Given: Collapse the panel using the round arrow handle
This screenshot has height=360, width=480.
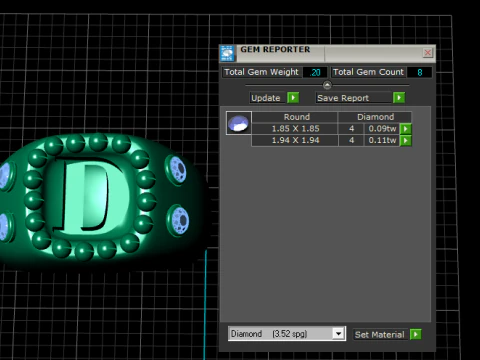Looking at the screenshot, I should click(x=327, y=85).
